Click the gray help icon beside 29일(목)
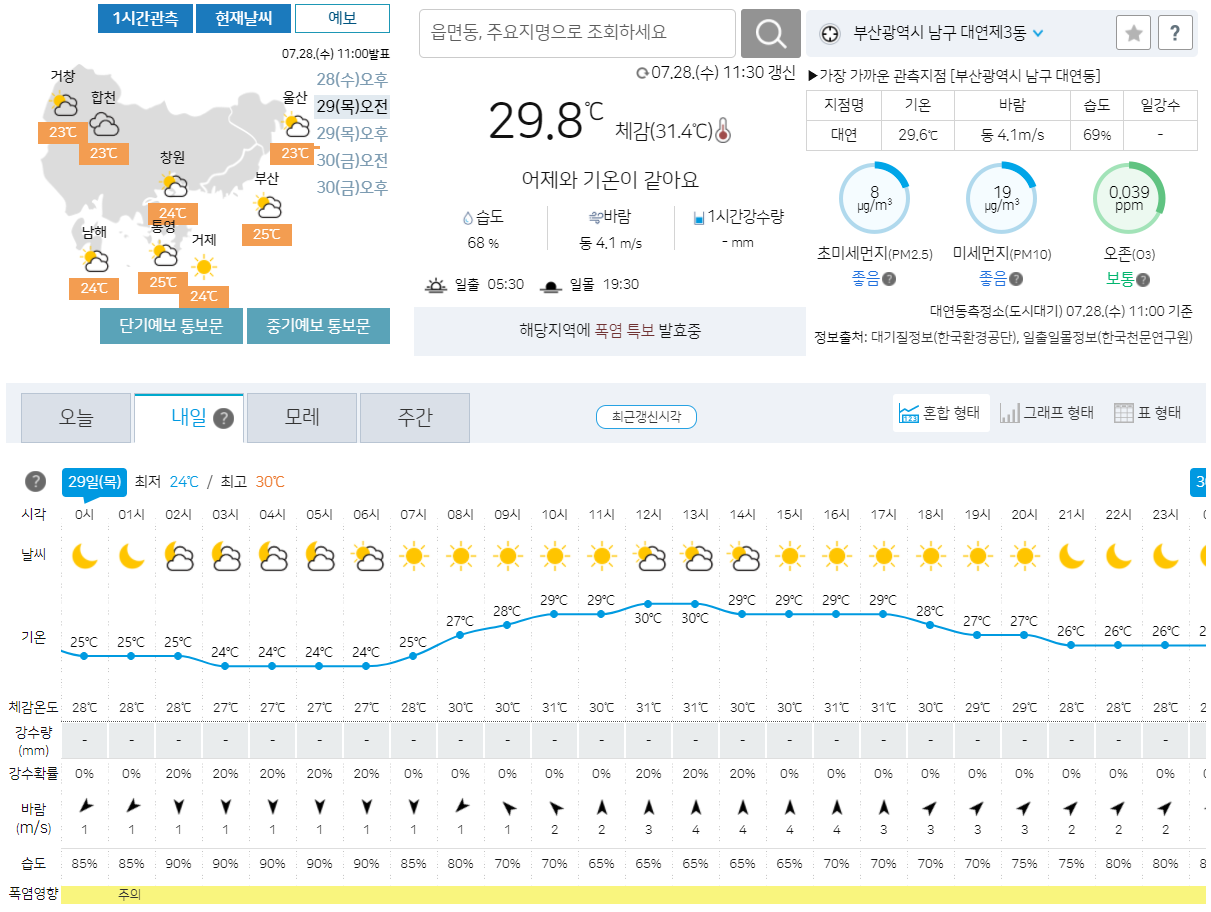Screen dimensions: 1211x912 coord(36,482)
